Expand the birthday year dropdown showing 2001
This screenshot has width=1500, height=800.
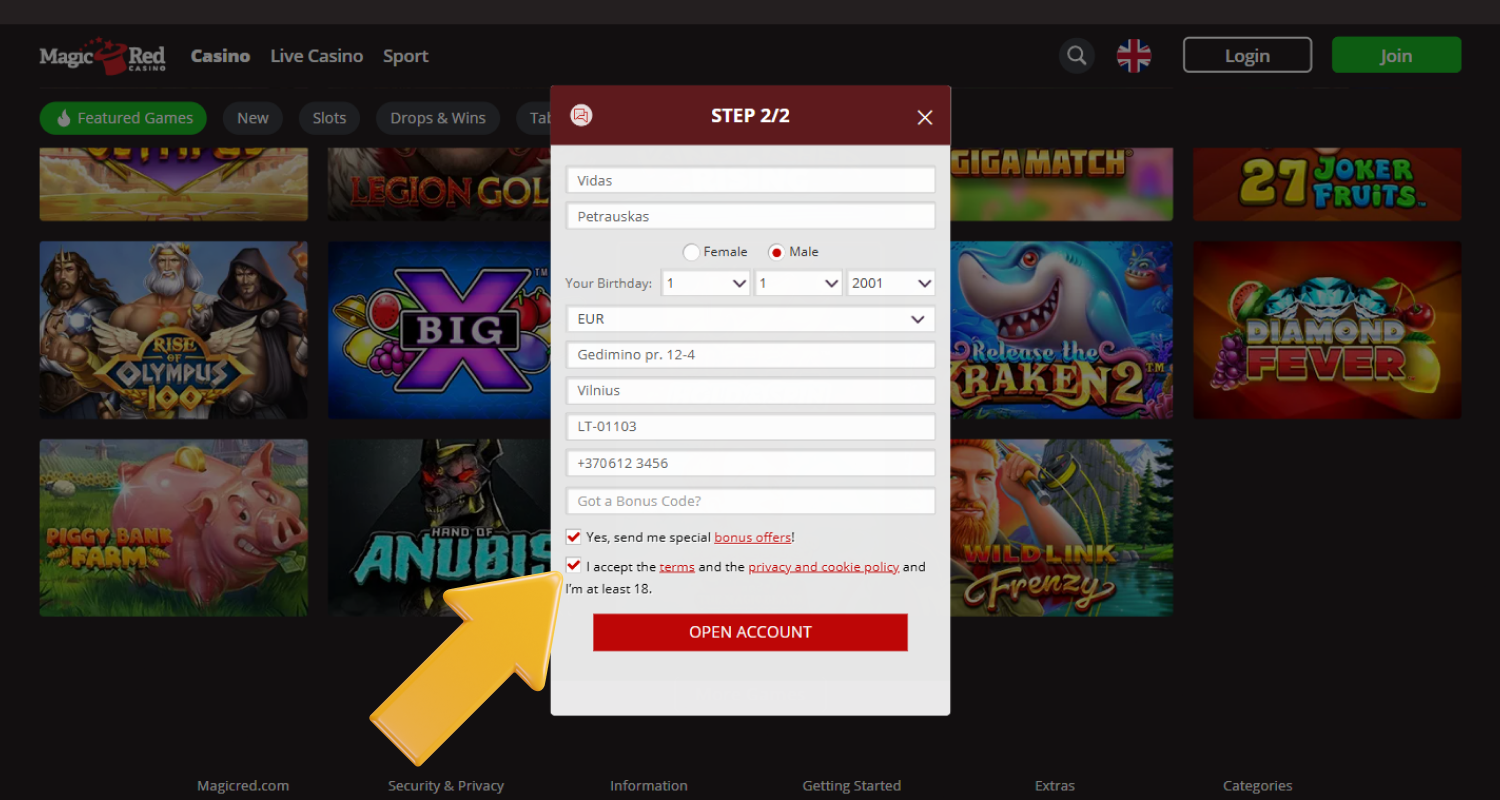click(x=891, y=283)
